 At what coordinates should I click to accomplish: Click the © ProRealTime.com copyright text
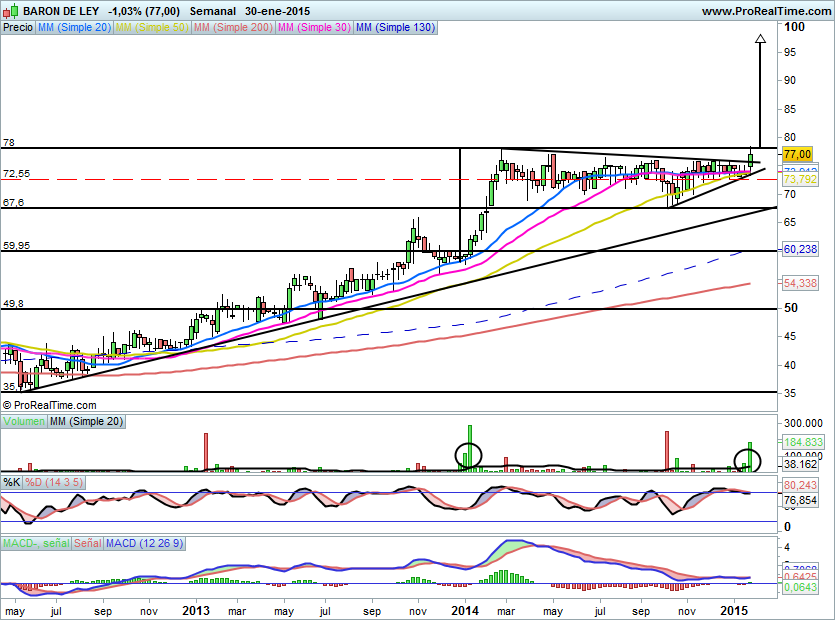50,405
